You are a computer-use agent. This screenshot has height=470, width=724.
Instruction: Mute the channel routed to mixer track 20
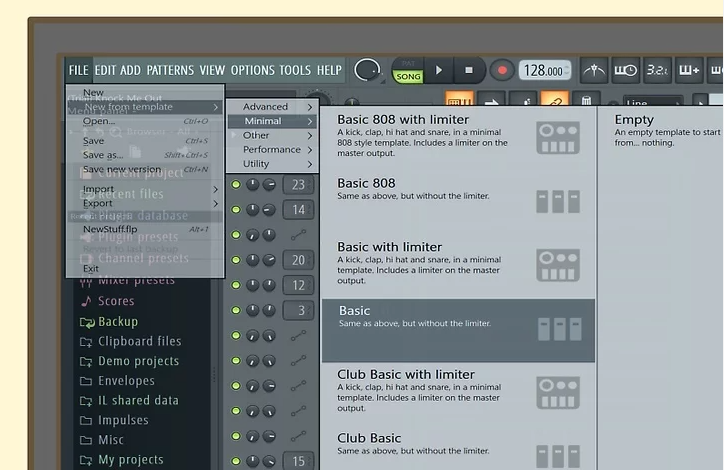tap(236, 260)
